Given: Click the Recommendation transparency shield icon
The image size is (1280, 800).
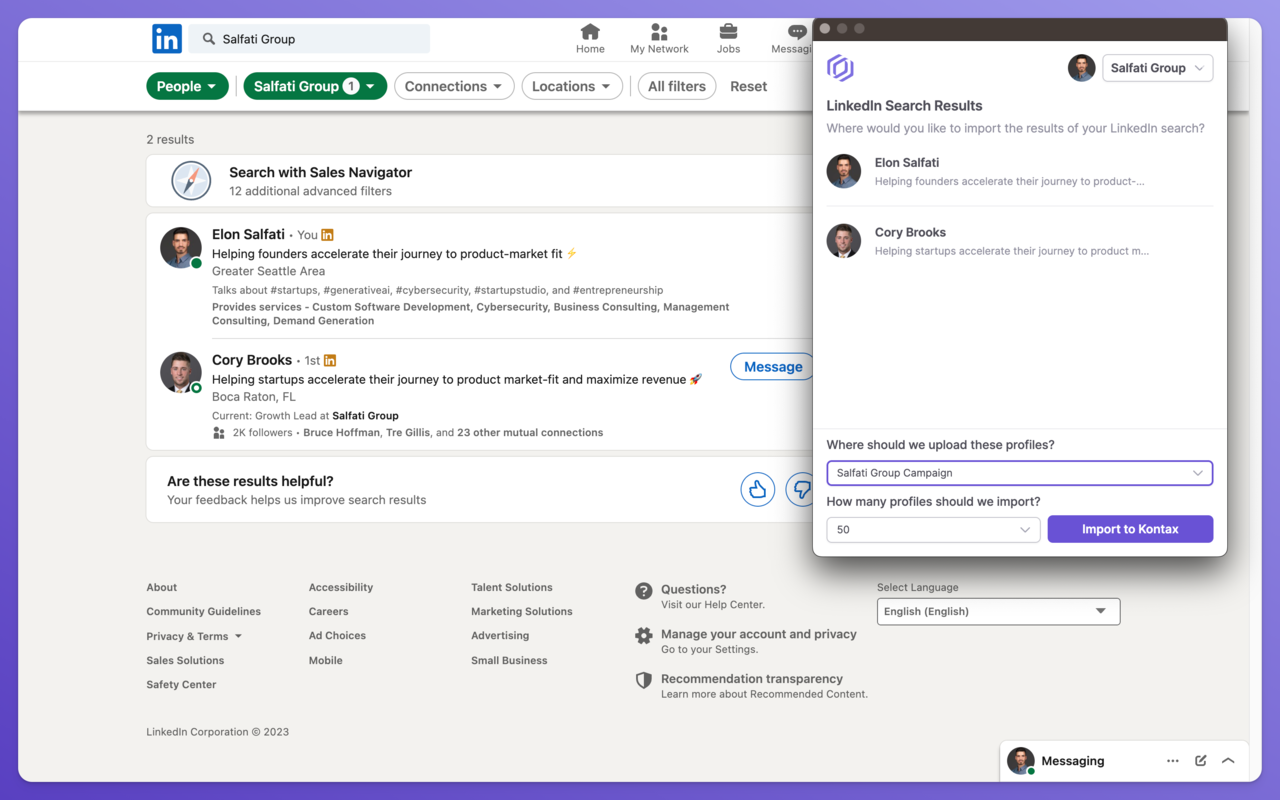Looking at the screenshot, I should pyautogui.click(x=644, y=680).
